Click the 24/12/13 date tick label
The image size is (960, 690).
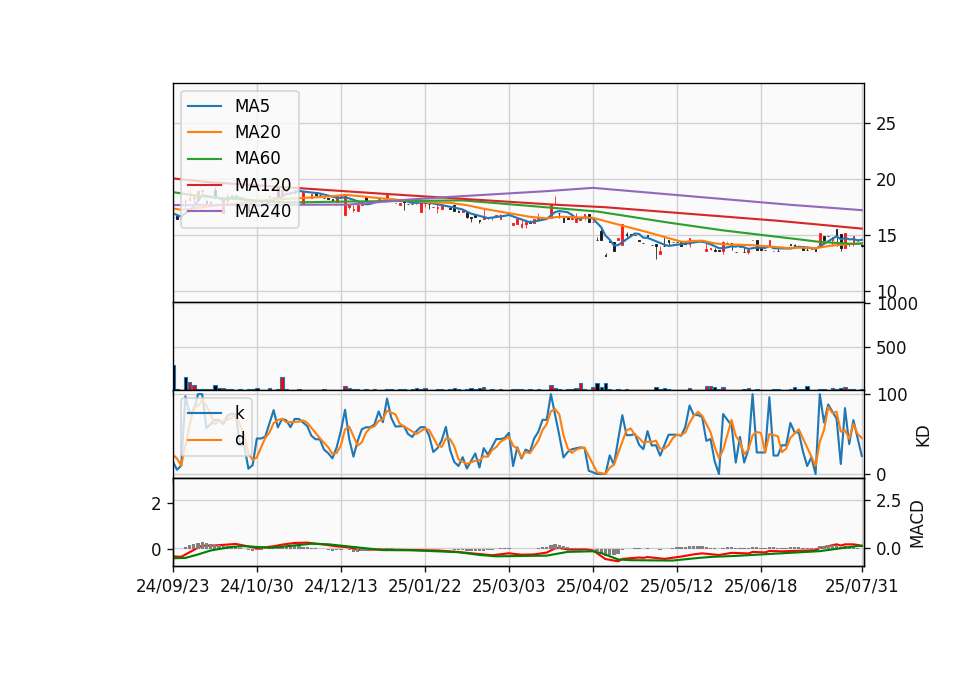click(x=341, y=586)
